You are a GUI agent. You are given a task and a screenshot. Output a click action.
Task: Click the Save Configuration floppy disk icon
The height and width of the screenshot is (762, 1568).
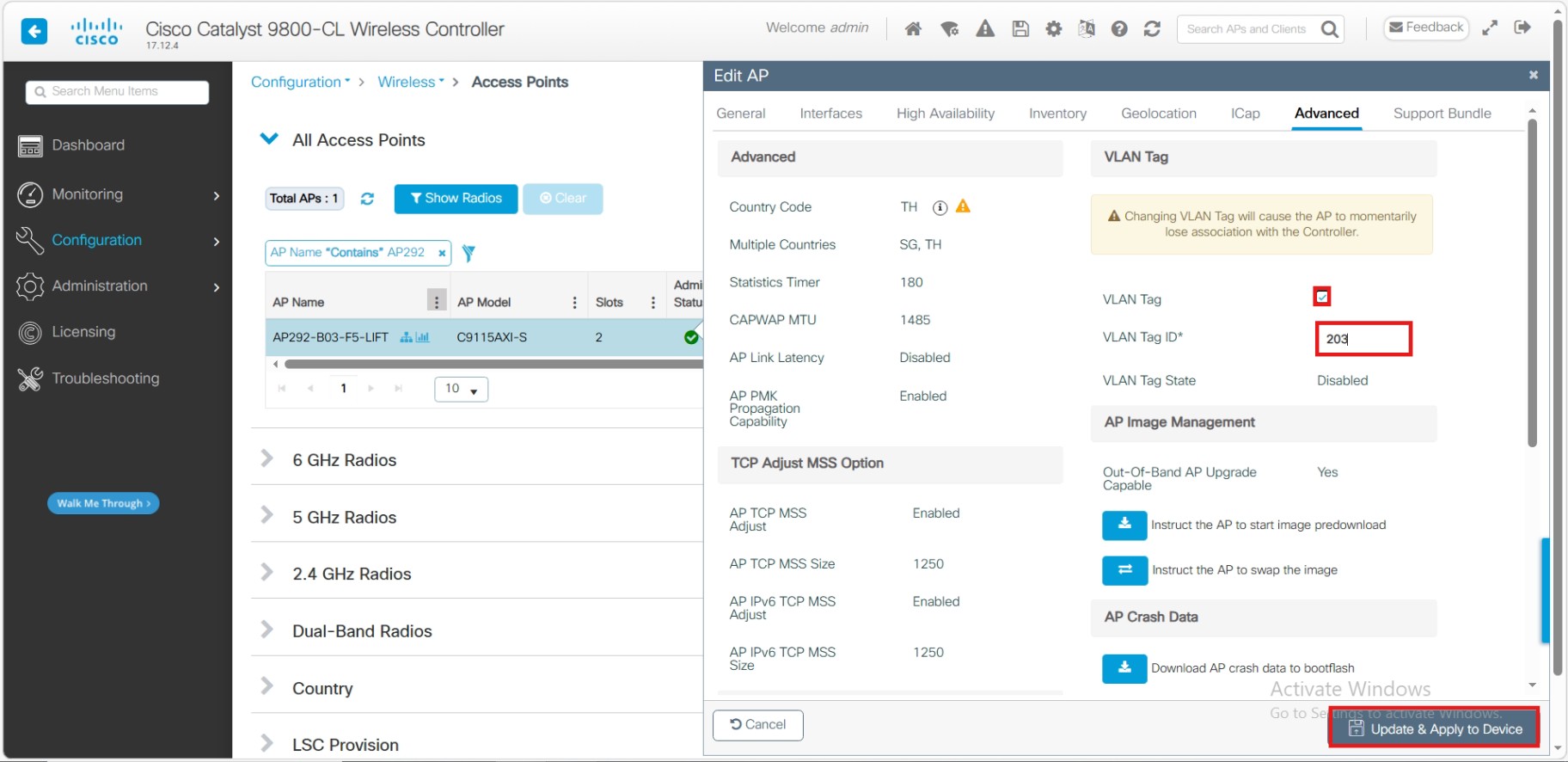coord(1020,29)
